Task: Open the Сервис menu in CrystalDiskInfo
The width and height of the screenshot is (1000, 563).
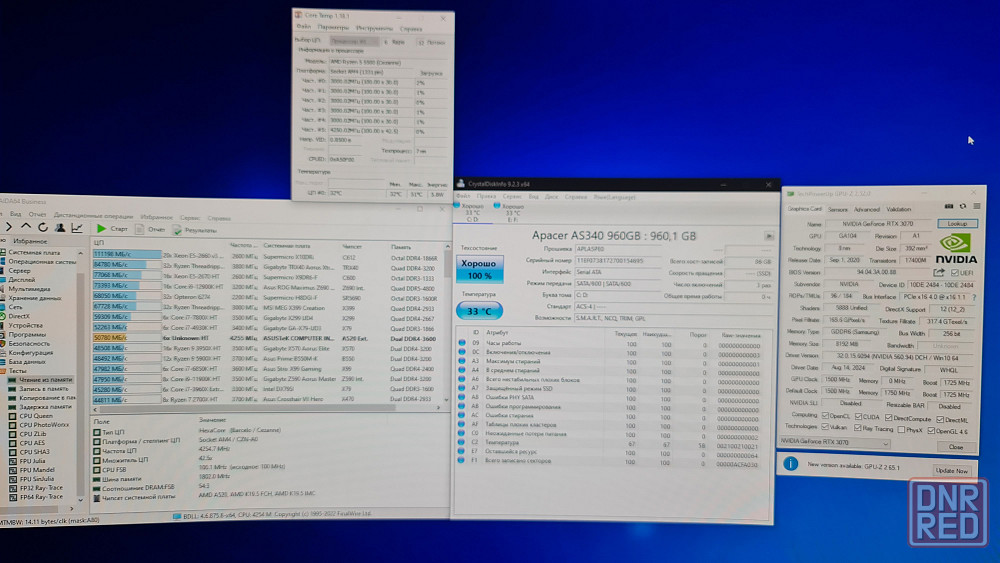Action: tap(512, 196)
